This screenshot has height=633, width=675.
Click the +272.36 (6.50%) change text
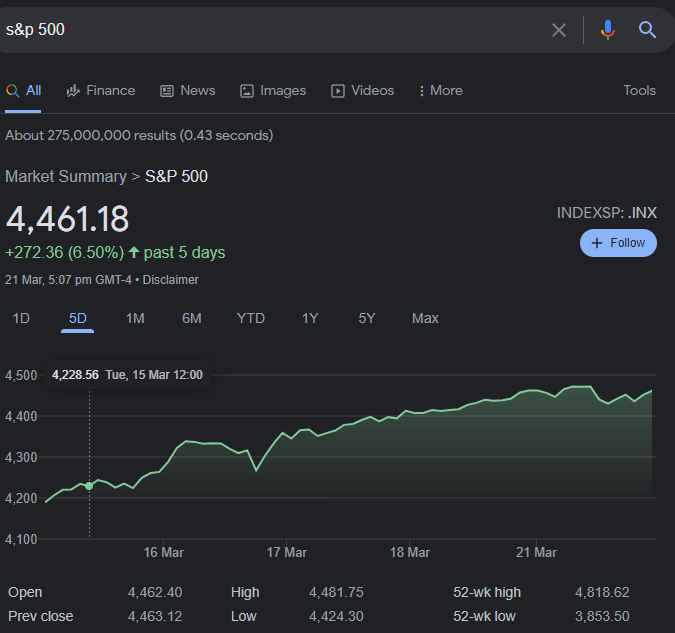click(x=65, y=252)
